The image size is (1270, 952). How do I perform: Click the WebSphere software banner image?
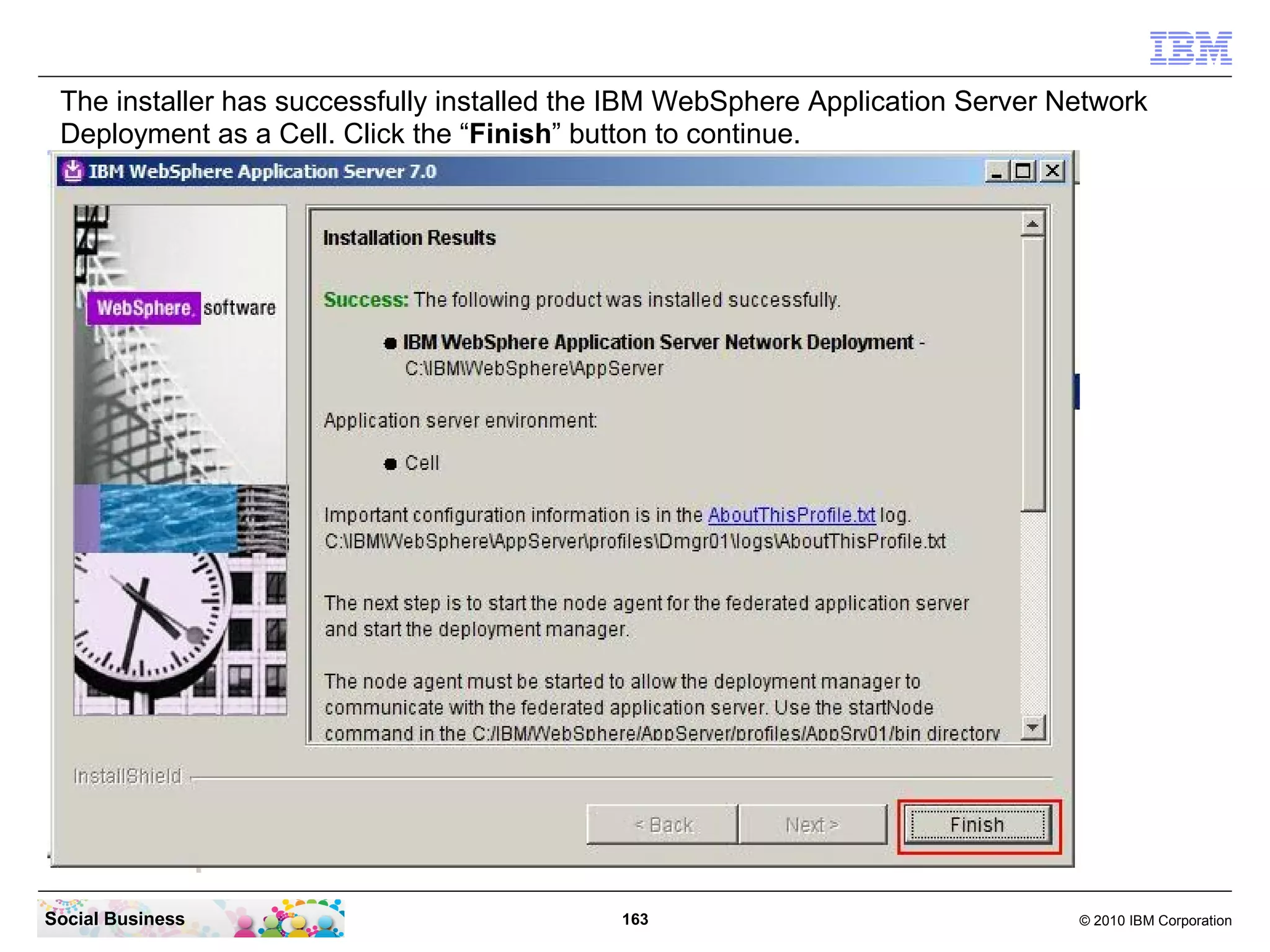(180, 460)
